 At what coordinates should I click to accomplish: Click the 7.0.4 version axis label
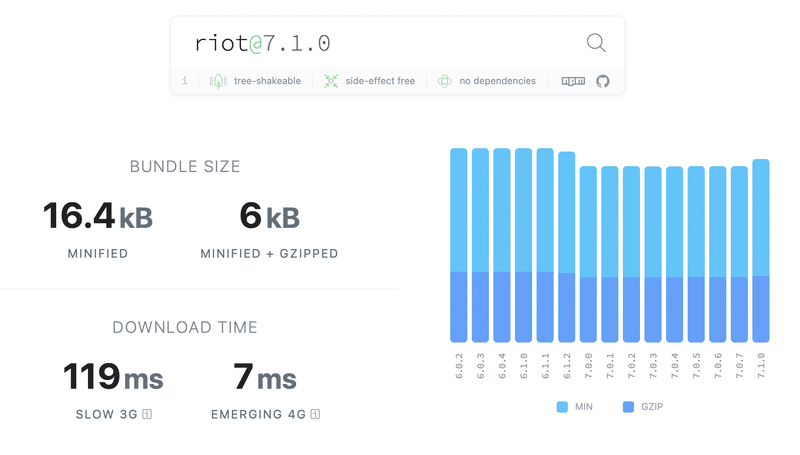(x=674, y=366)
